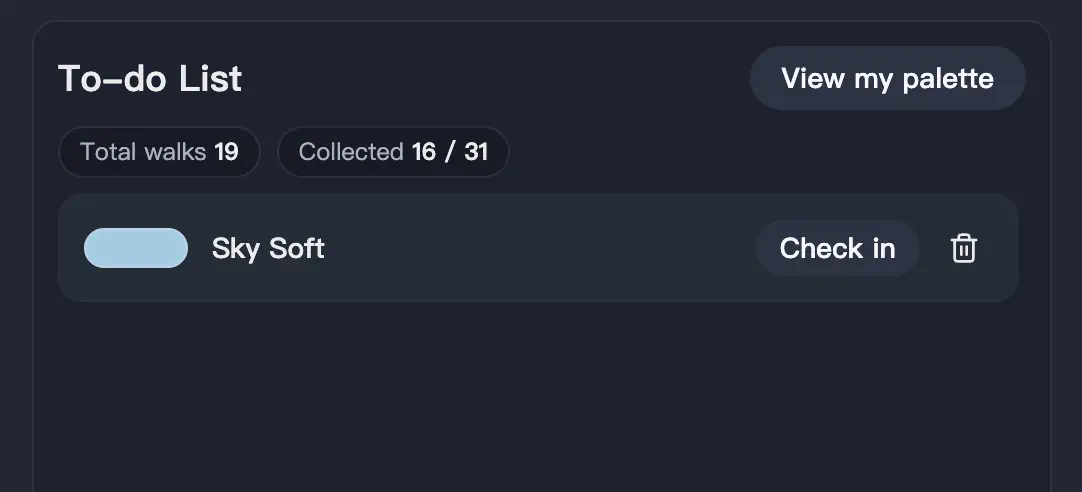The image size is (1082, 492).
Task: Click the 16 / 31 collected count
Action: [x=450, y=152]
